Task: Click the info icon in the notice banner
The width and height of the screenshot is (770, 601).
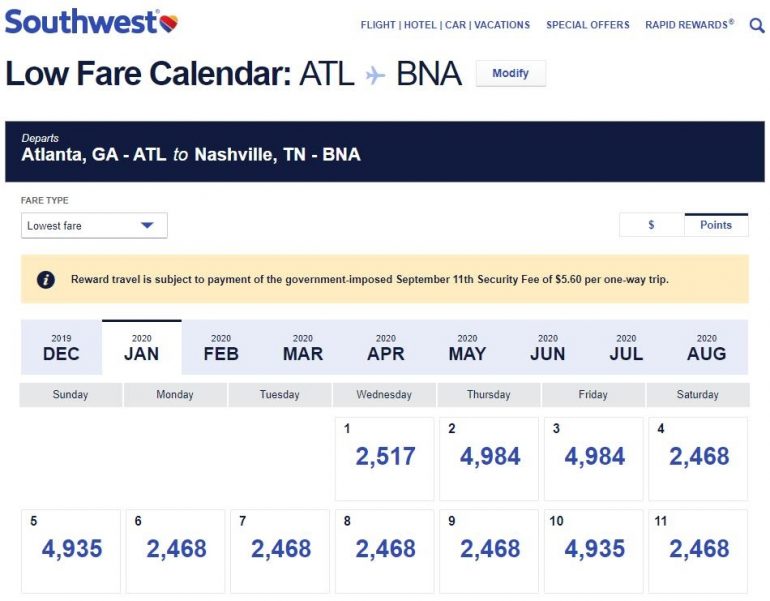Action: tap(46, 280)
